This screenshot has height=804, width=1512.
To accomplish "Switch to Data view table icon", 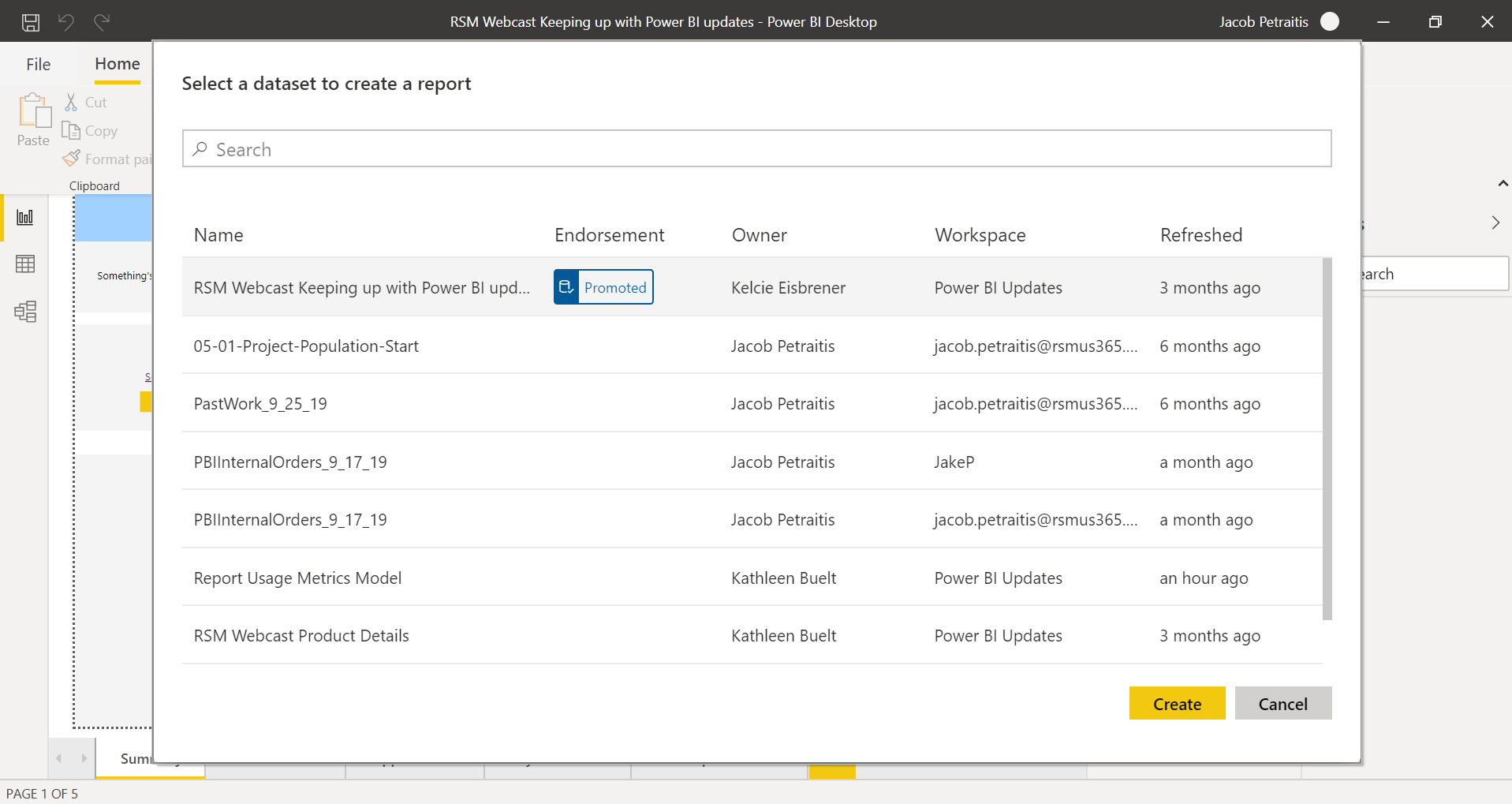I will pyautogui.click(x=25, y=264).
